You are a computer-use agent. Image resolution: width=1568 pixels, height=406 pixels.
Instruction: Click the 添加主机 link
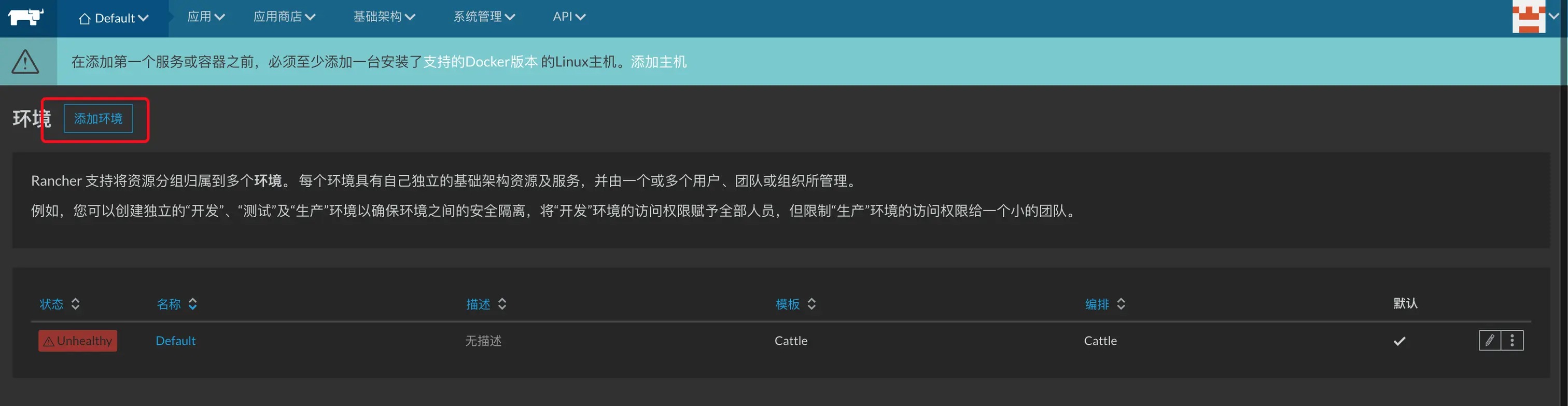tap(659, 62)
